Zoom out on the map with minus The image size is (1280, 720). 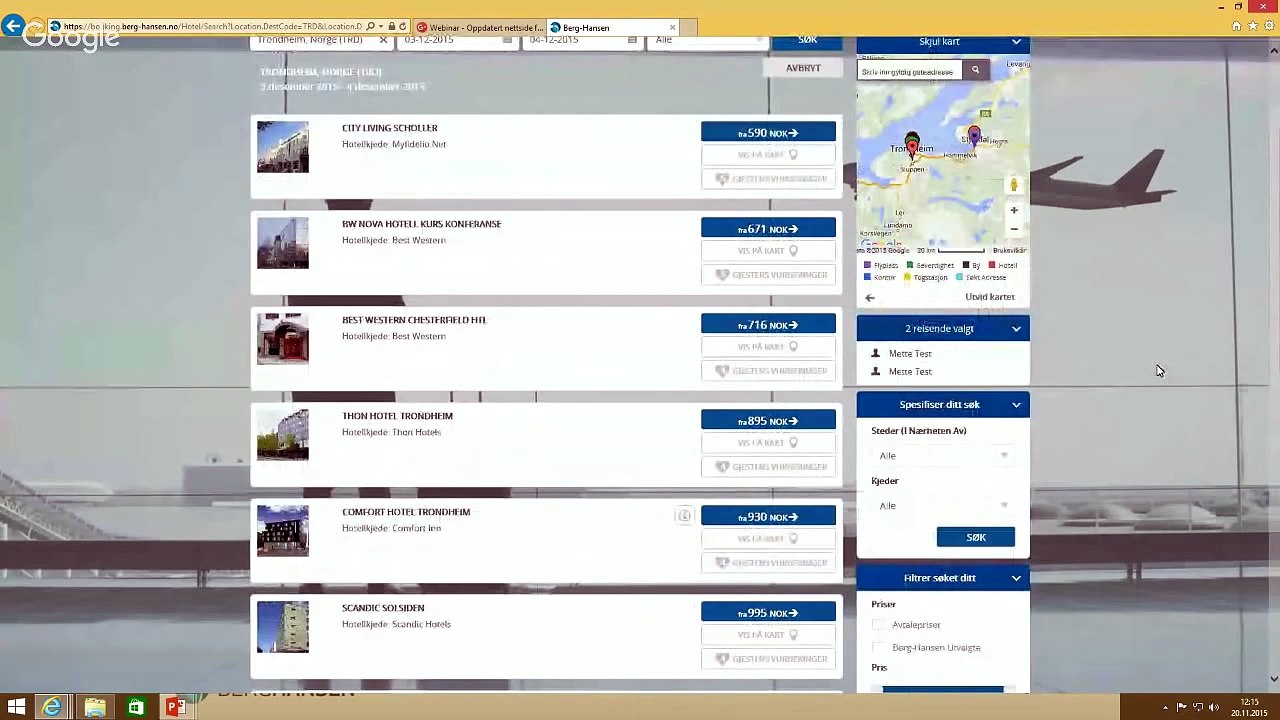pyautogui.click(x=1013, y=229)
